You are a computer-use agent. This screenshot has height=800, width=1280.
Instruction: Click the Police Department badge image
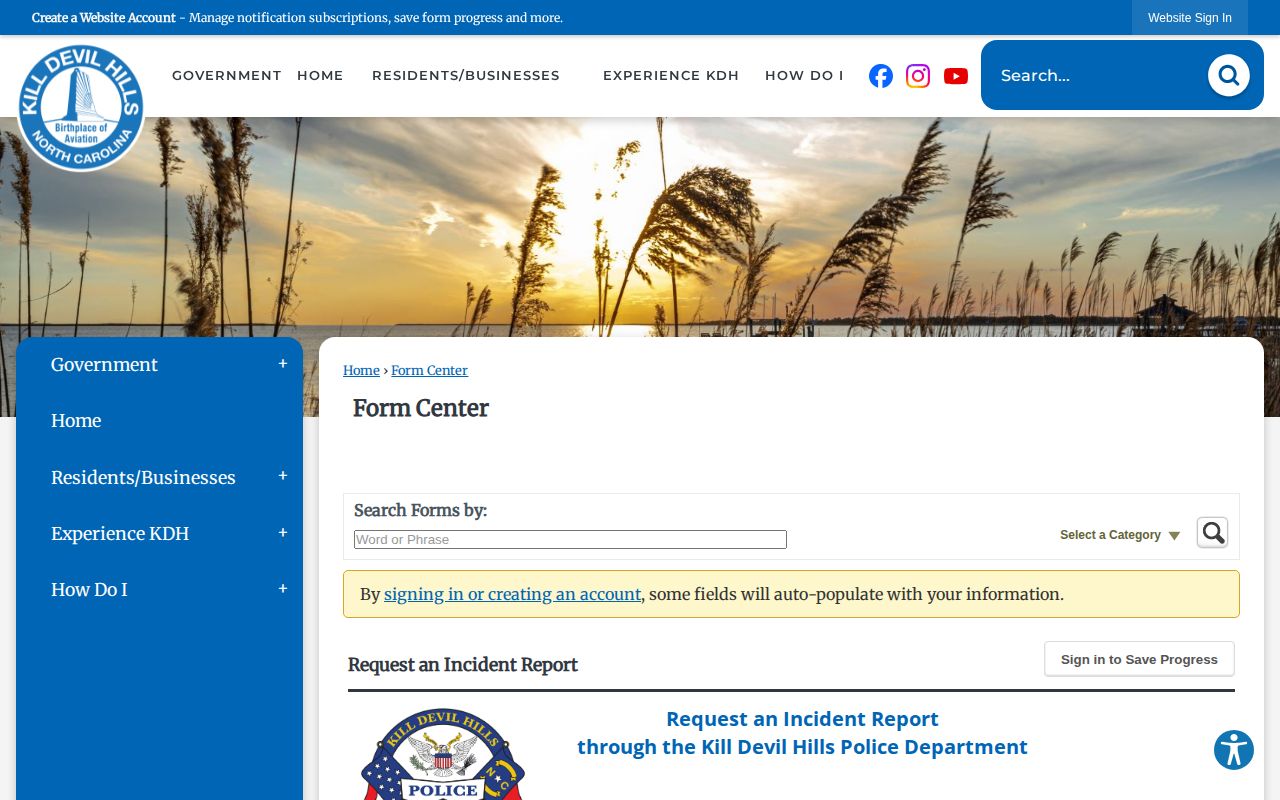[x=443, y=755]
